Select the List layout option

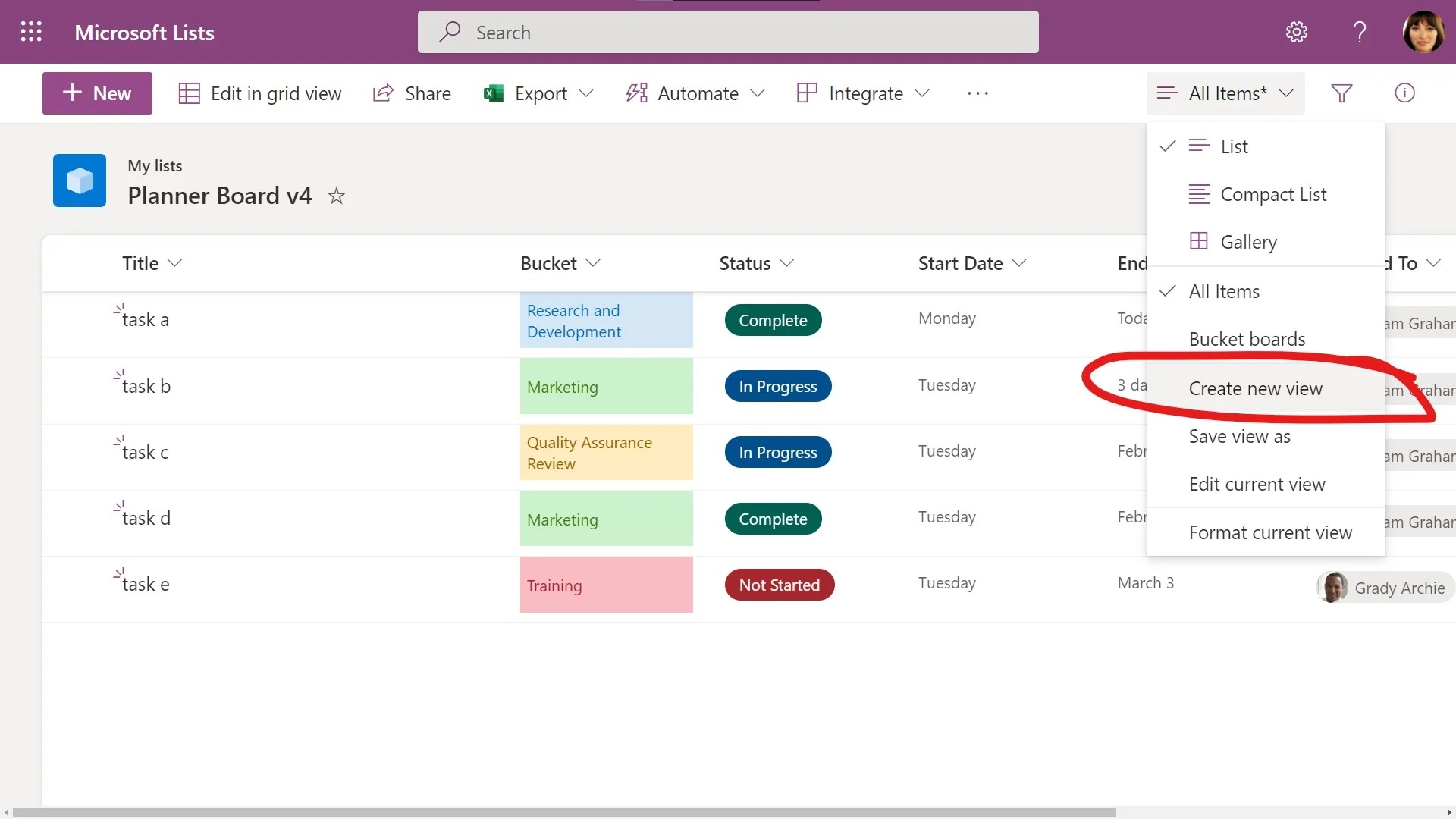click(1234, 146)
